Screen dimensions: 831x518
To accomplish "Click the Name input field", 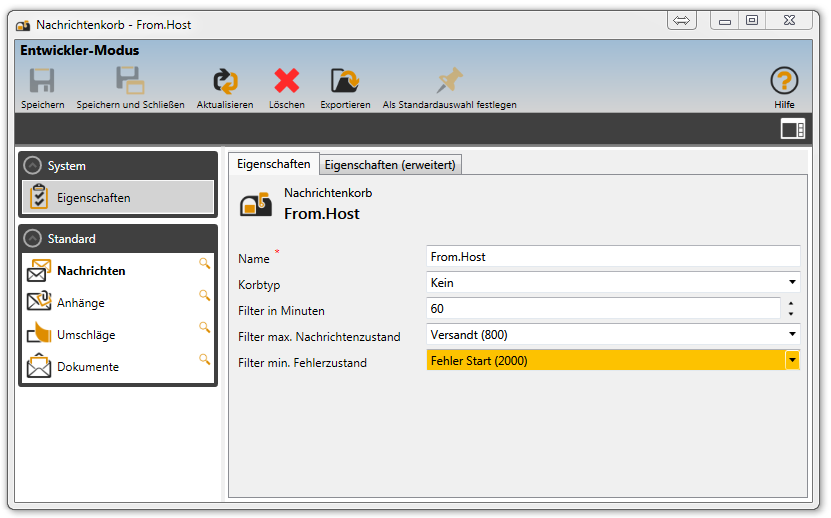I will 612,257.
